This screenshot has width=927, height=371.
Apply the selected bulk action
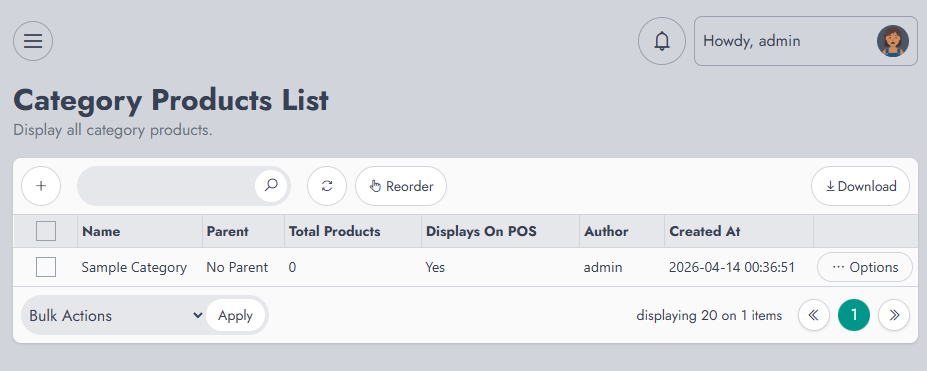(235, 315)
